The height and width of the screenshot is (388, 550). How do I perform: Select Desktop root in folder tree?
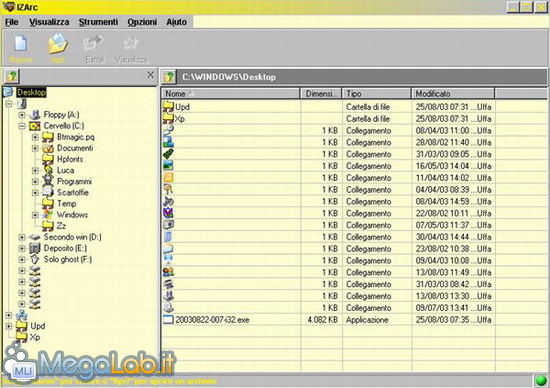click(31, 93)
